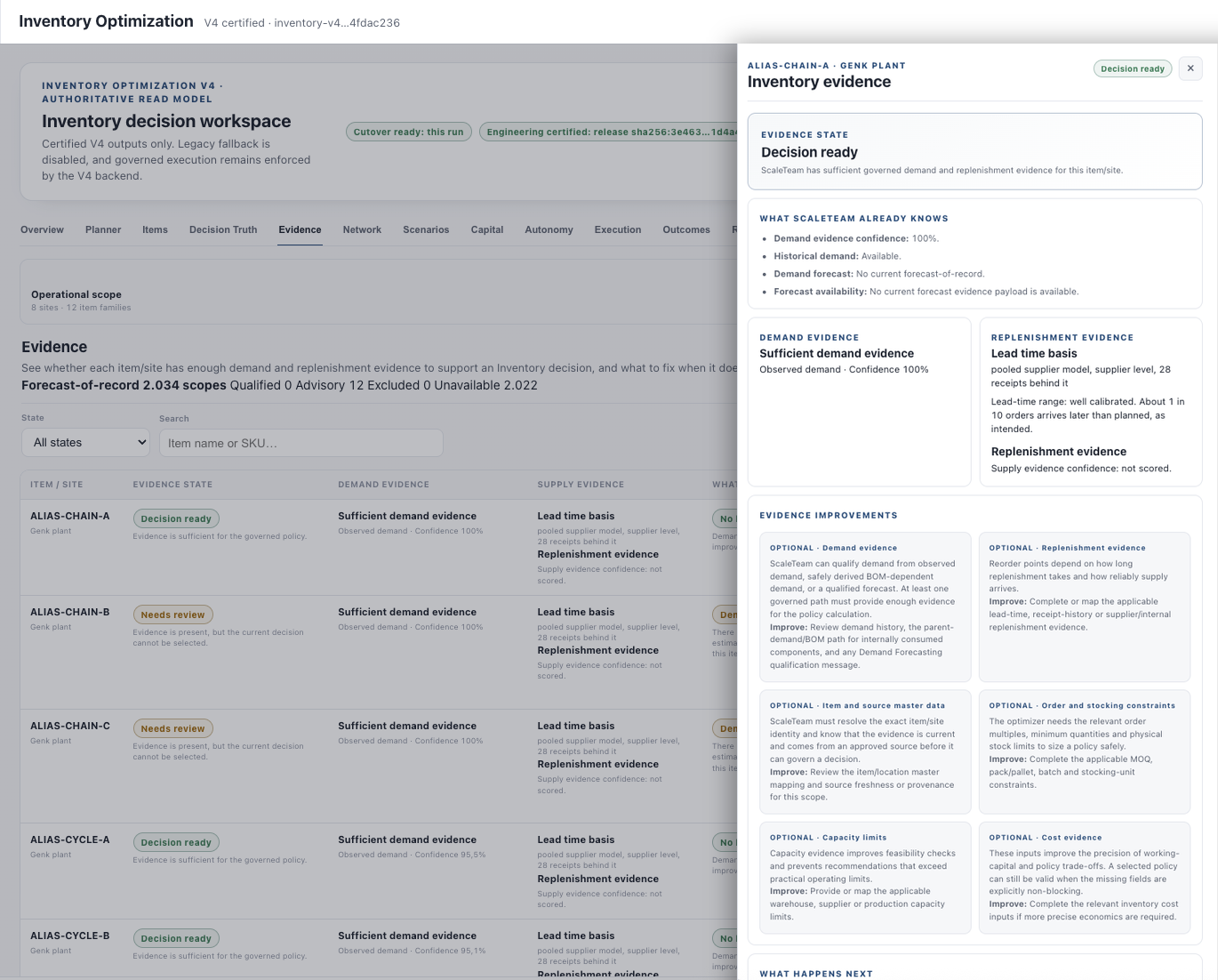
Task: Click the Engineering certified release badge
Action: [x=609, y=132]
